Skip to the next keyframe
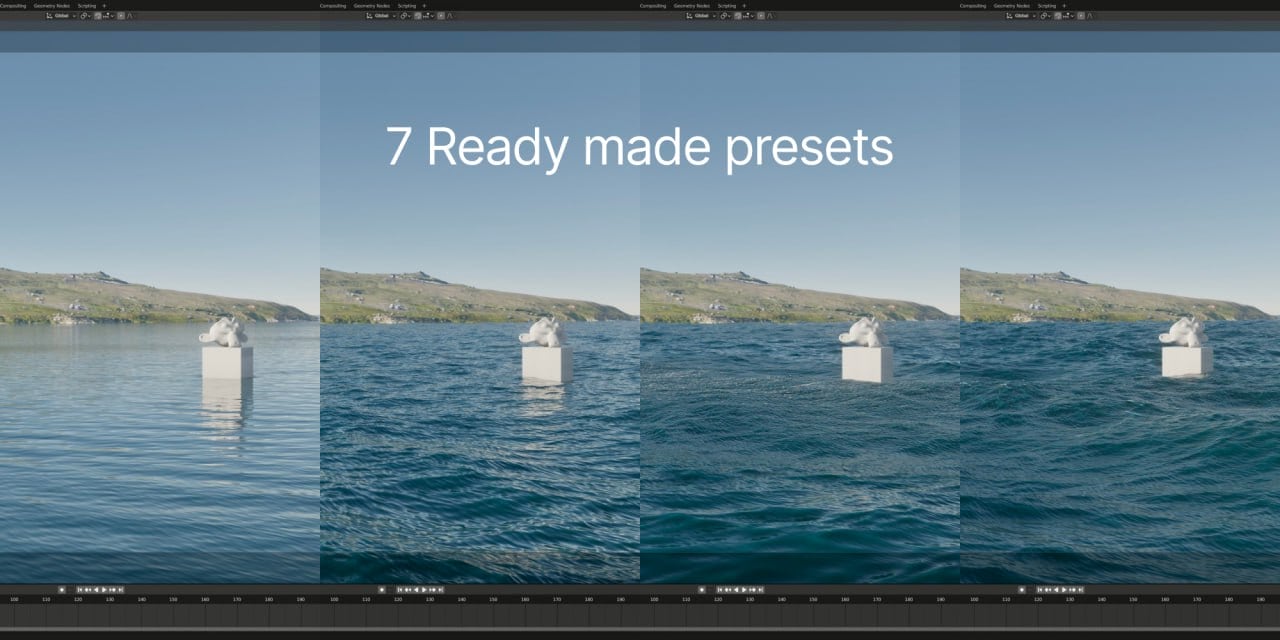The width and height of the screenshot is (1280, 640). click(x=113, y=589)
